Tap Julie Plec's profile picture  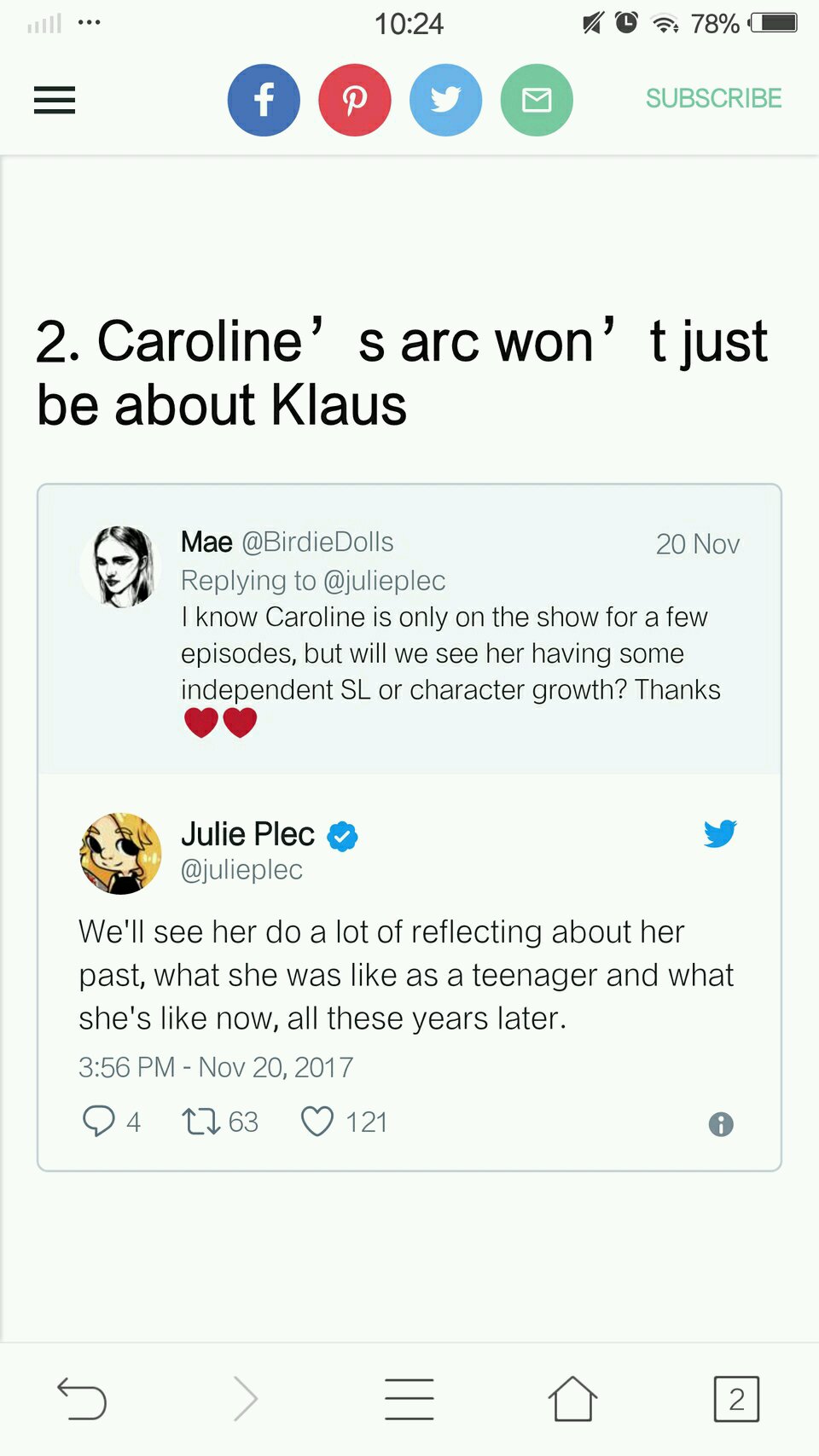[x=120, y=853]
